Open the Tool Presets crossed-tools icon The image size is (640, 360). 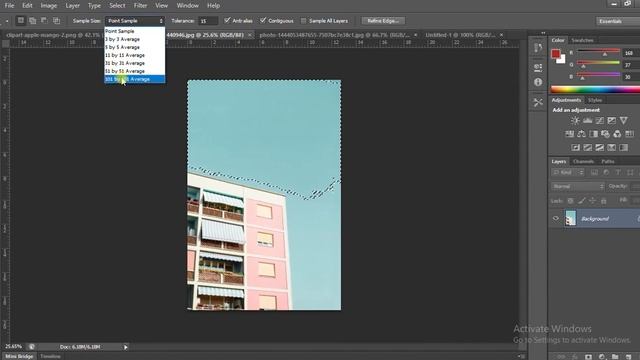point(538,102)
